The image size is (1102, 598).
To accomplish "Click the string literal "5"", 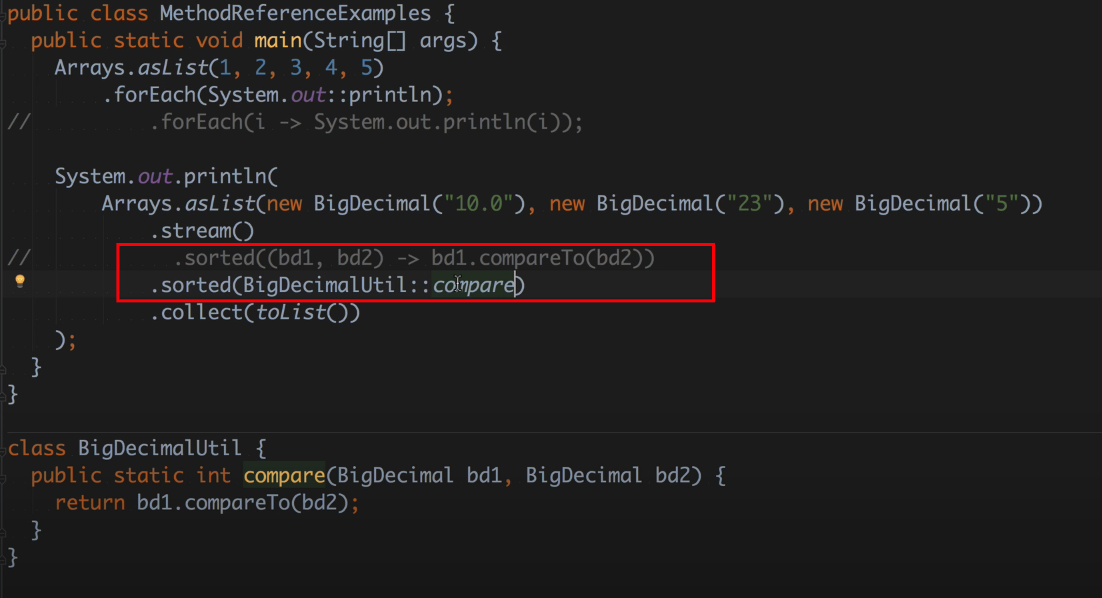I will (1002, 204).
